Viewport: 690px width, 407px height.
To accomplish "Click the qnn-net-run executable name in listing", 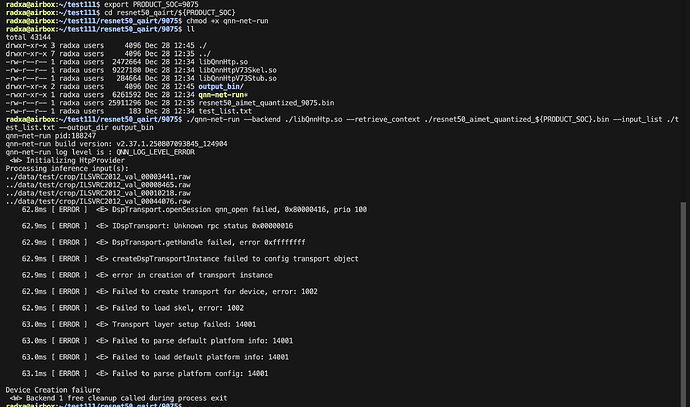I will coord(221,95).
